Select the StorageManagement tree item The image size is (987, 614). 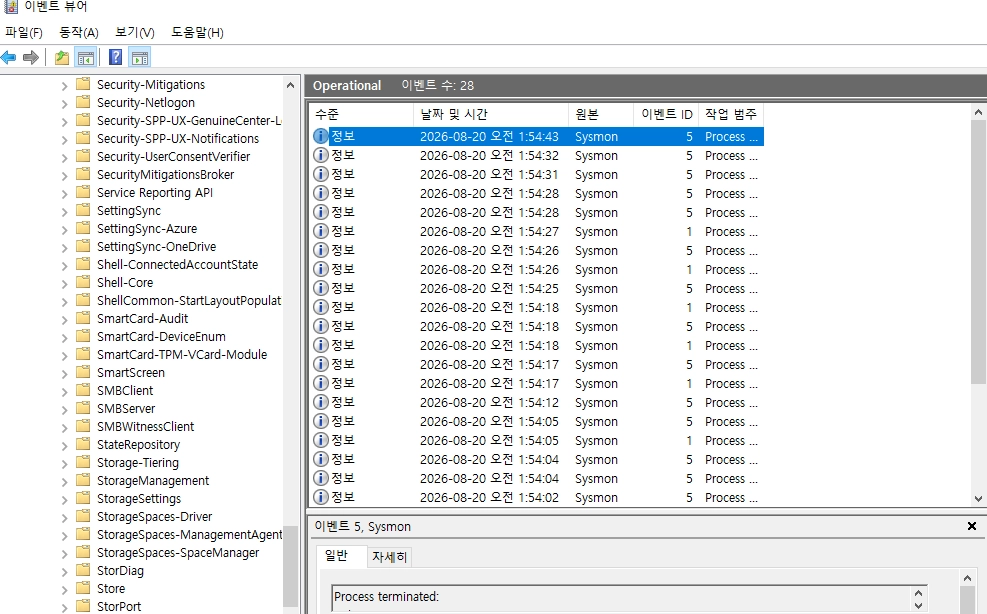[153, 480]
